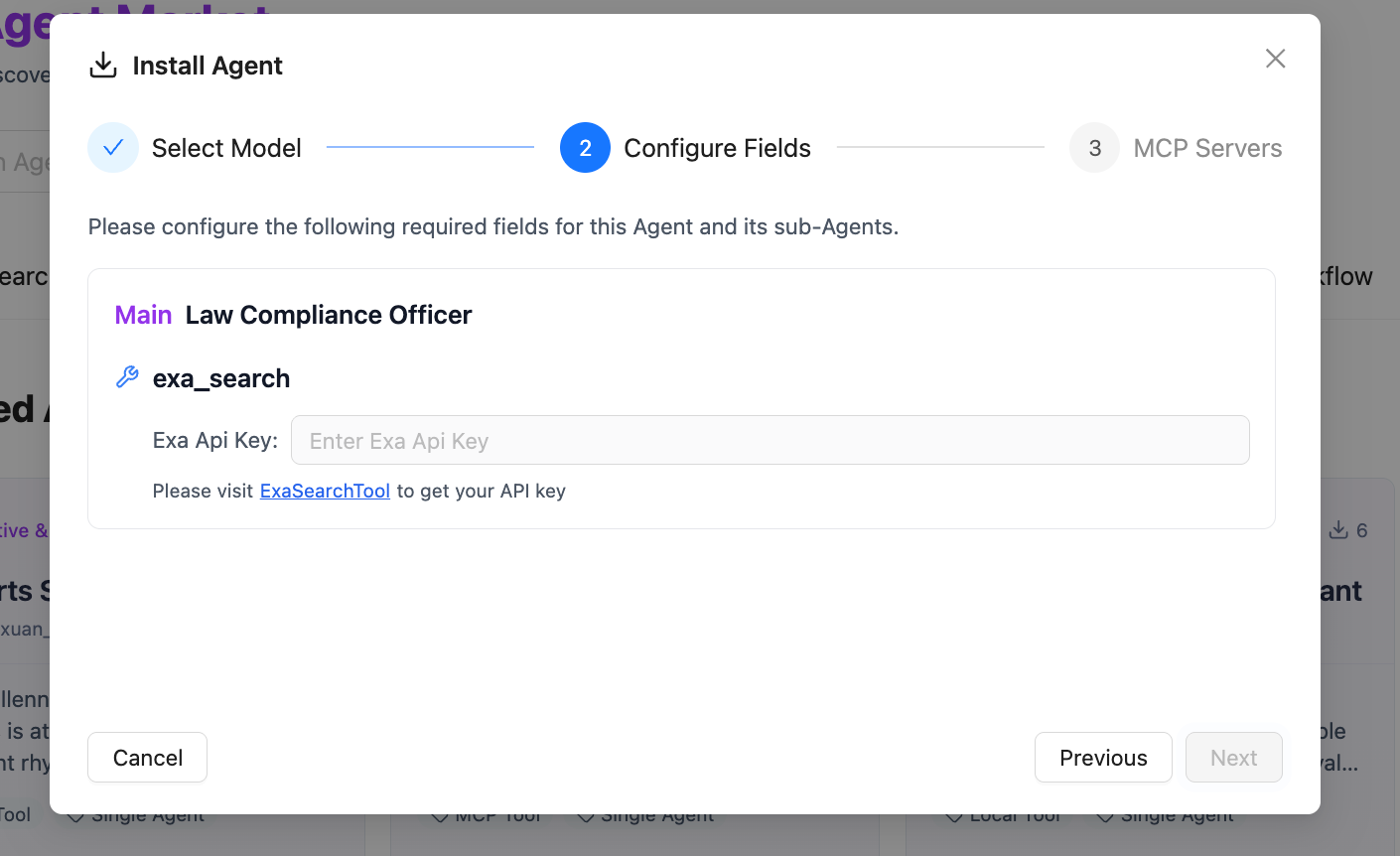1400x856 pixels.
Task: Select the Law Compliance Officer agent heading
Action: 328,314
